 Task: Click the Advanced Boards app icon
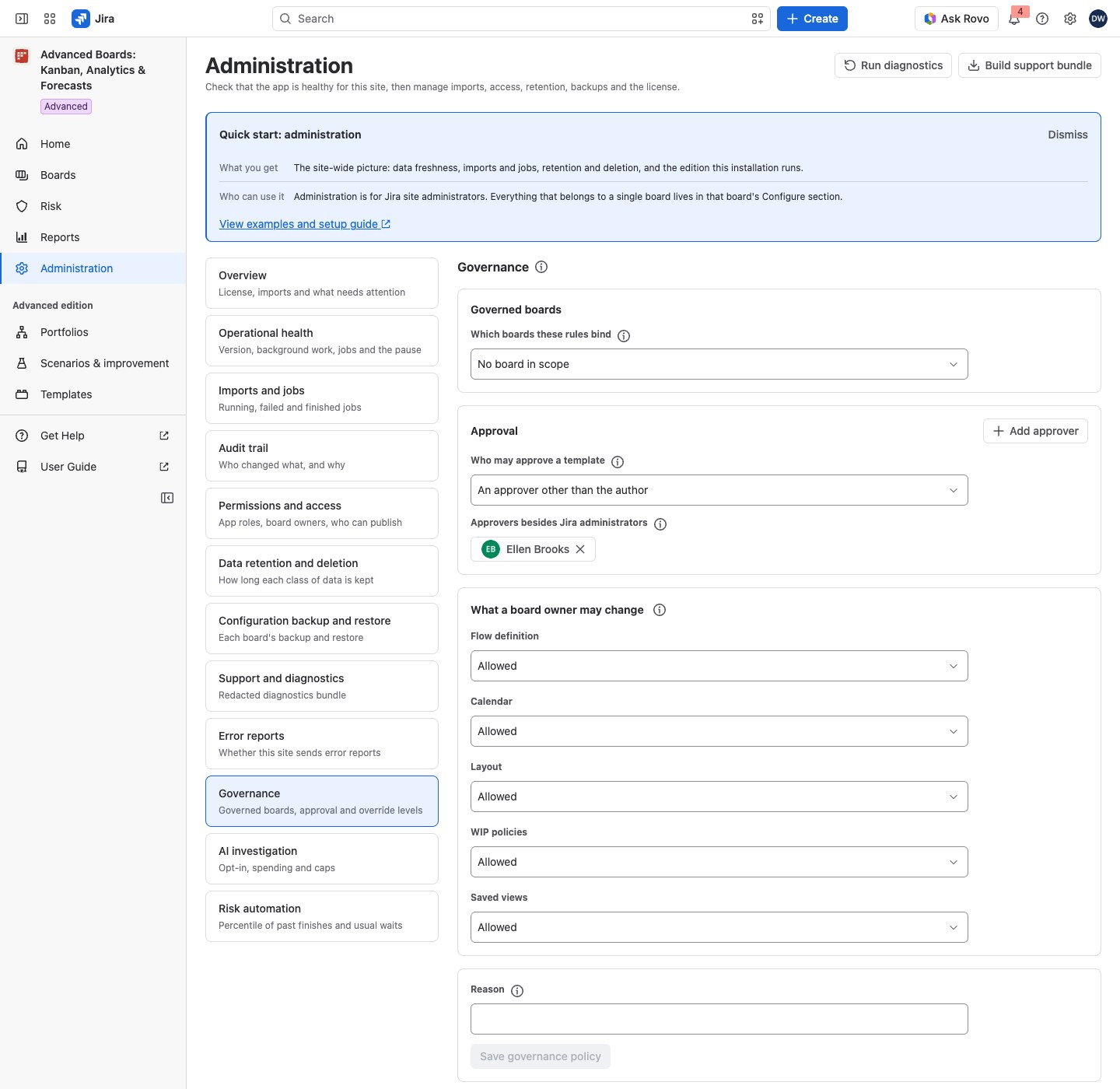point(22,56)
